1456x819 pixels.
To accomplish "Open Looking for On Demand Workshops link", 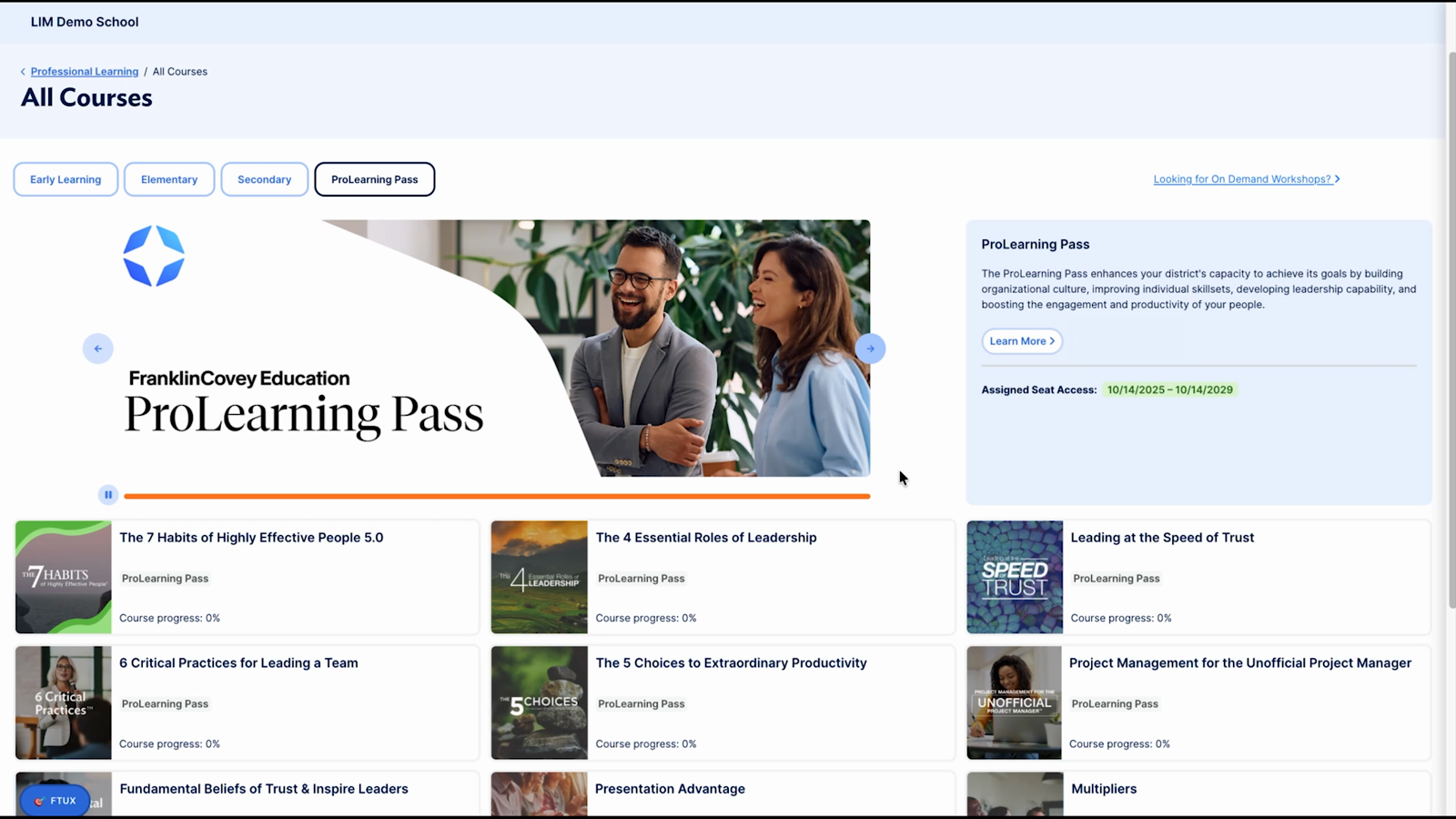I will pos(1247,179).
